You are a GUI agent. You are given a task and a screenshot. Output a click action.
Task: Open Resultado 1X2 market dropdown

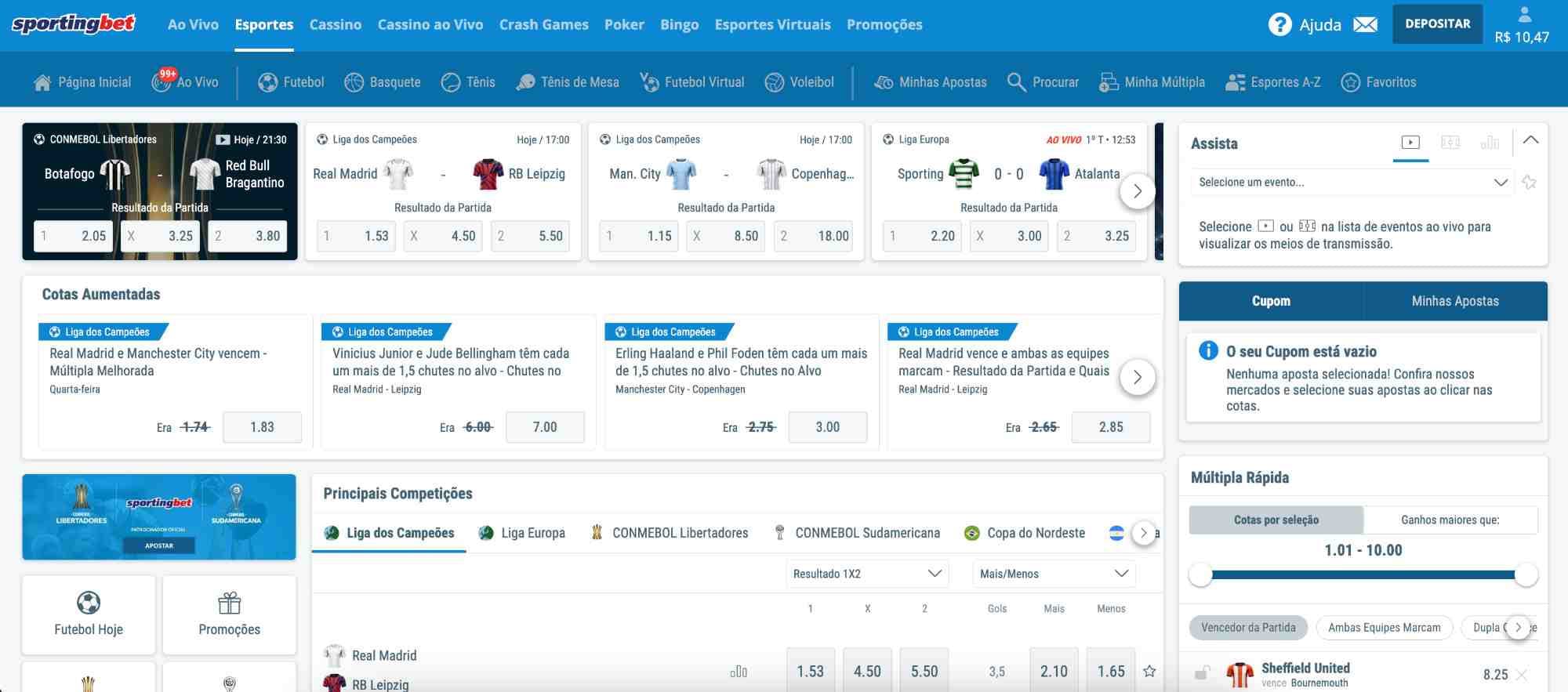coord(867,574)
